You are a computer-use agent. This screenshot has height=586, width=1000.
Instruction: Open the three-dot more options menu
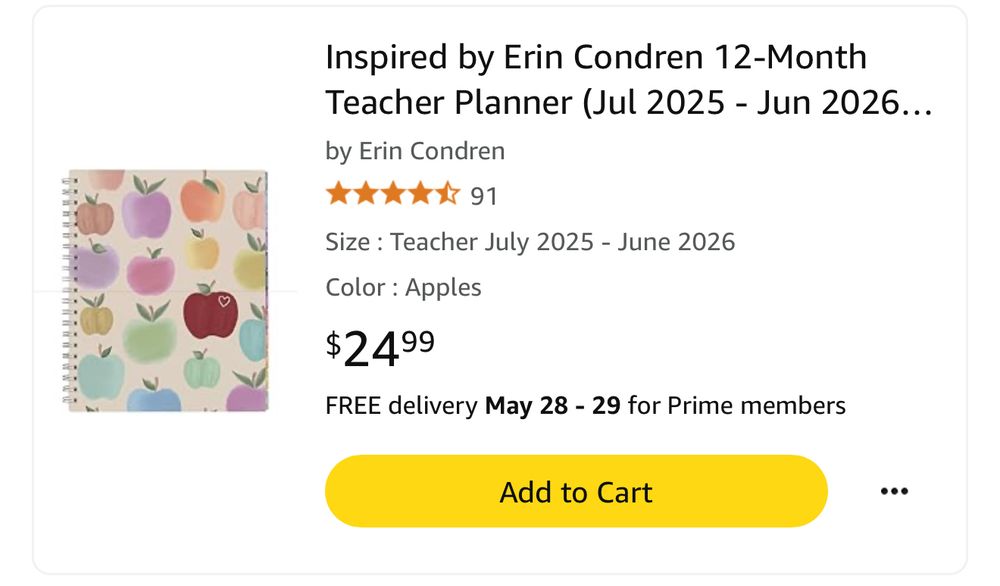point(893,491)
